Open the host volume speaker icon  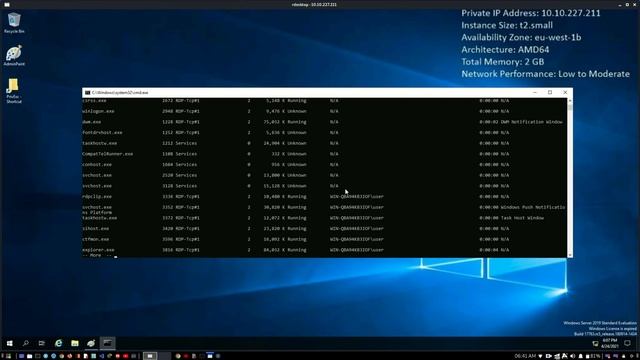573,356
